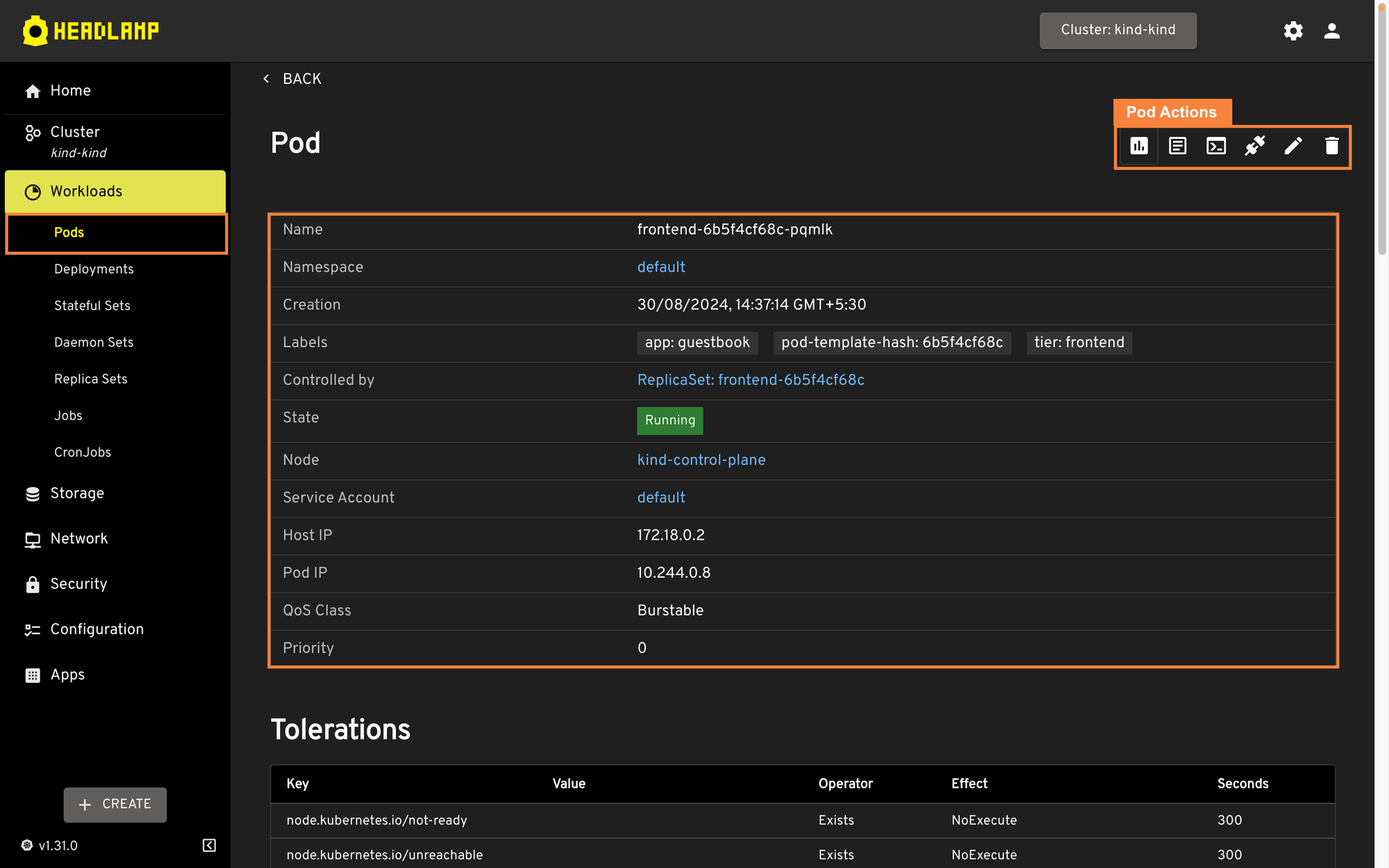
Task: Open the kind-control-plane node link
Action: (x=701, y=460)
